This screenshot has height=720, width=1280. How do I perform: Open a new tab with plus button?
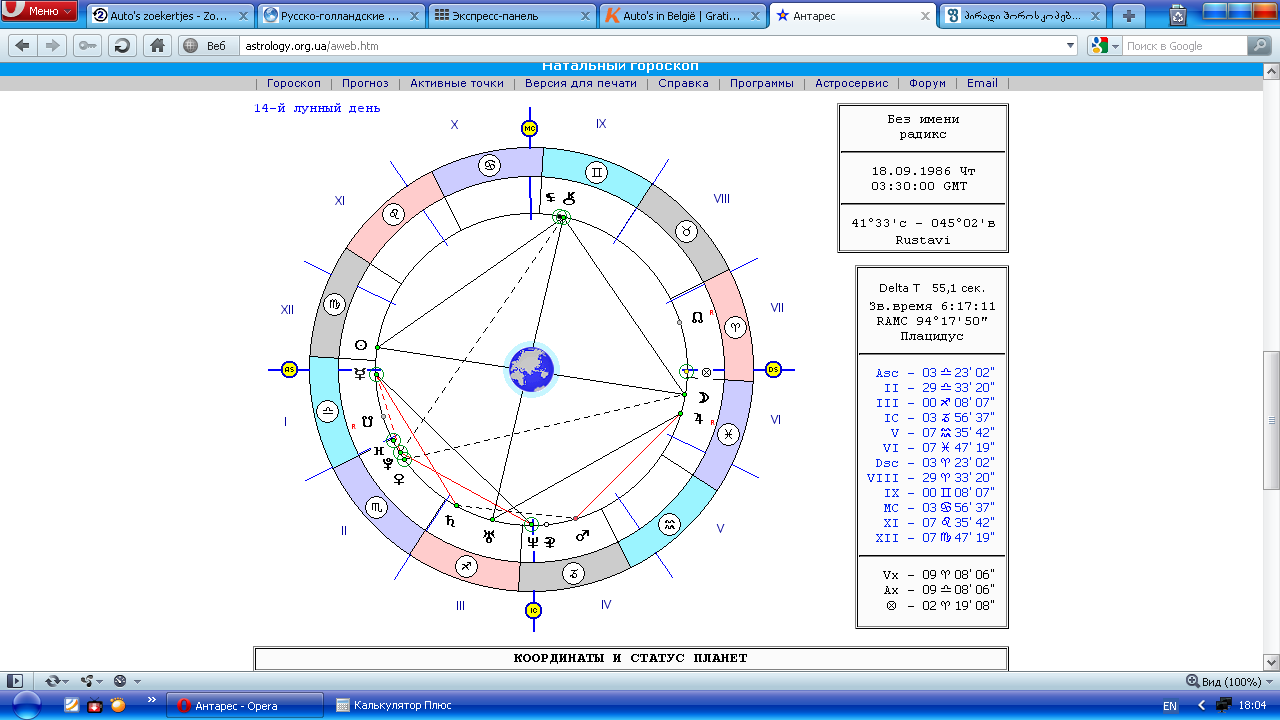(x=1129, y=16)
